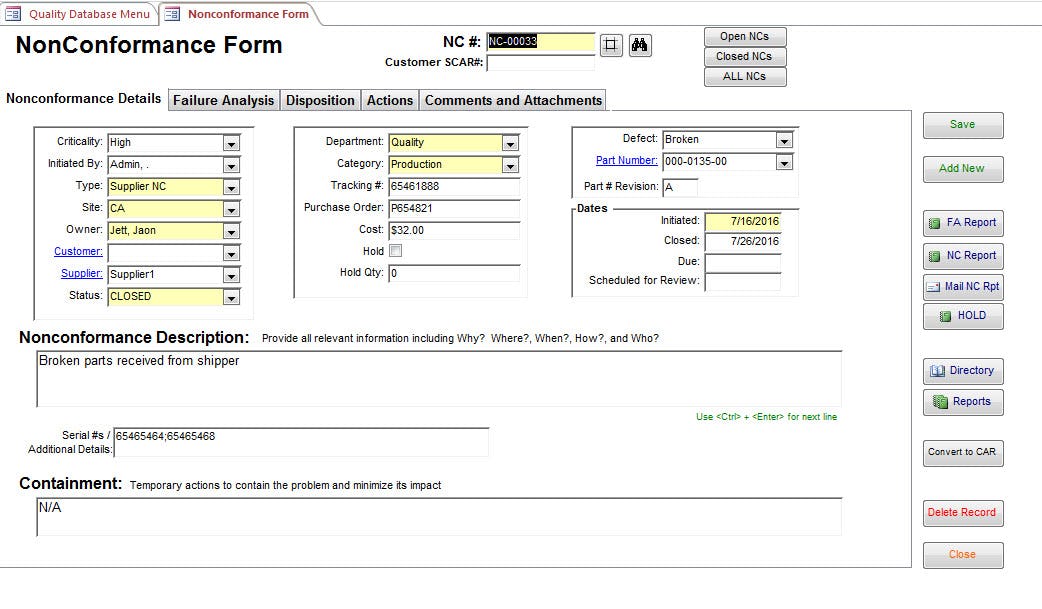Click the Convert to CAR button

[962, 453]
